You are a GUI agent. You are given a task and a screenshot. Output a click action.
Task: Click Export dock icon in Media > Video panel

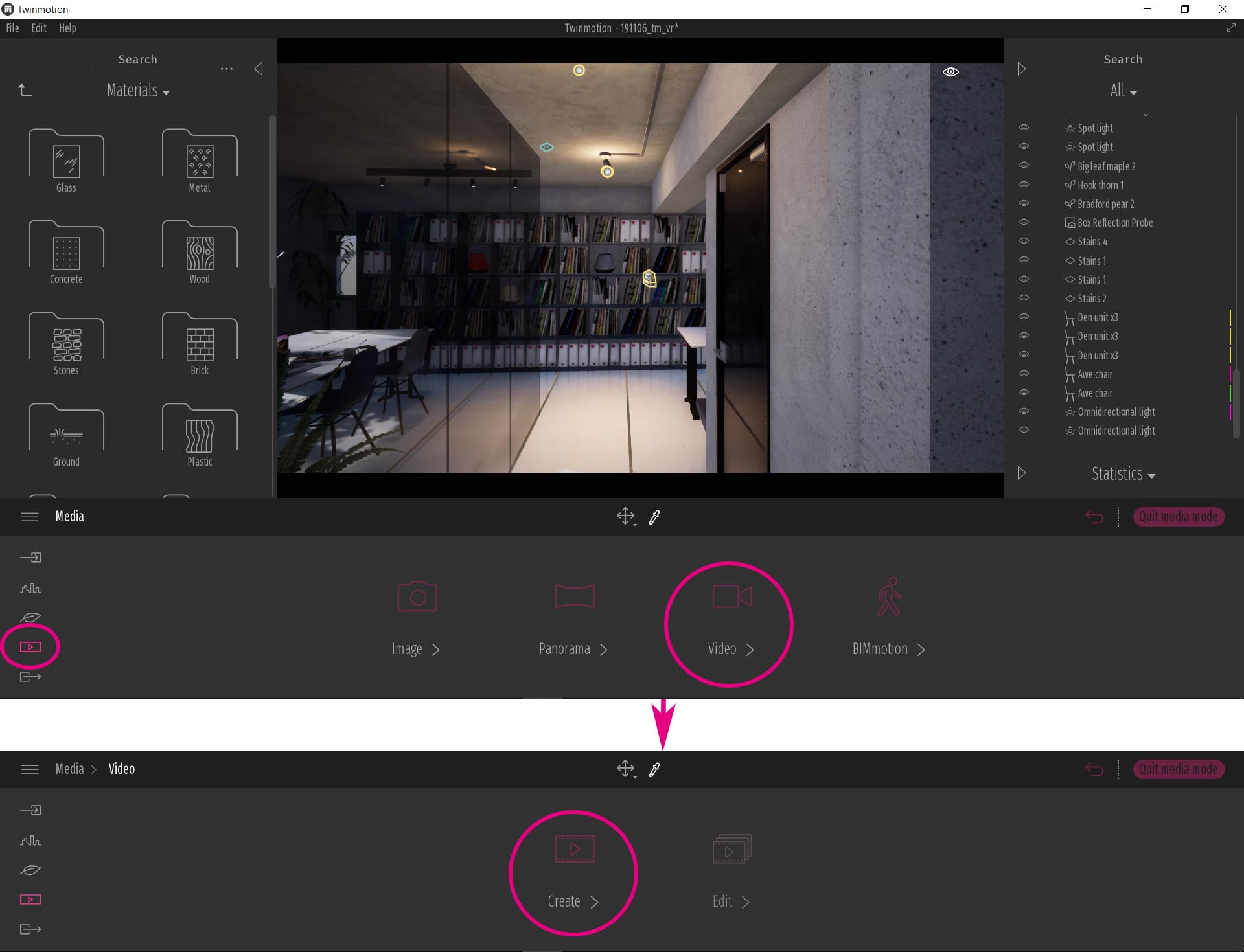click(x=30, y=929)
